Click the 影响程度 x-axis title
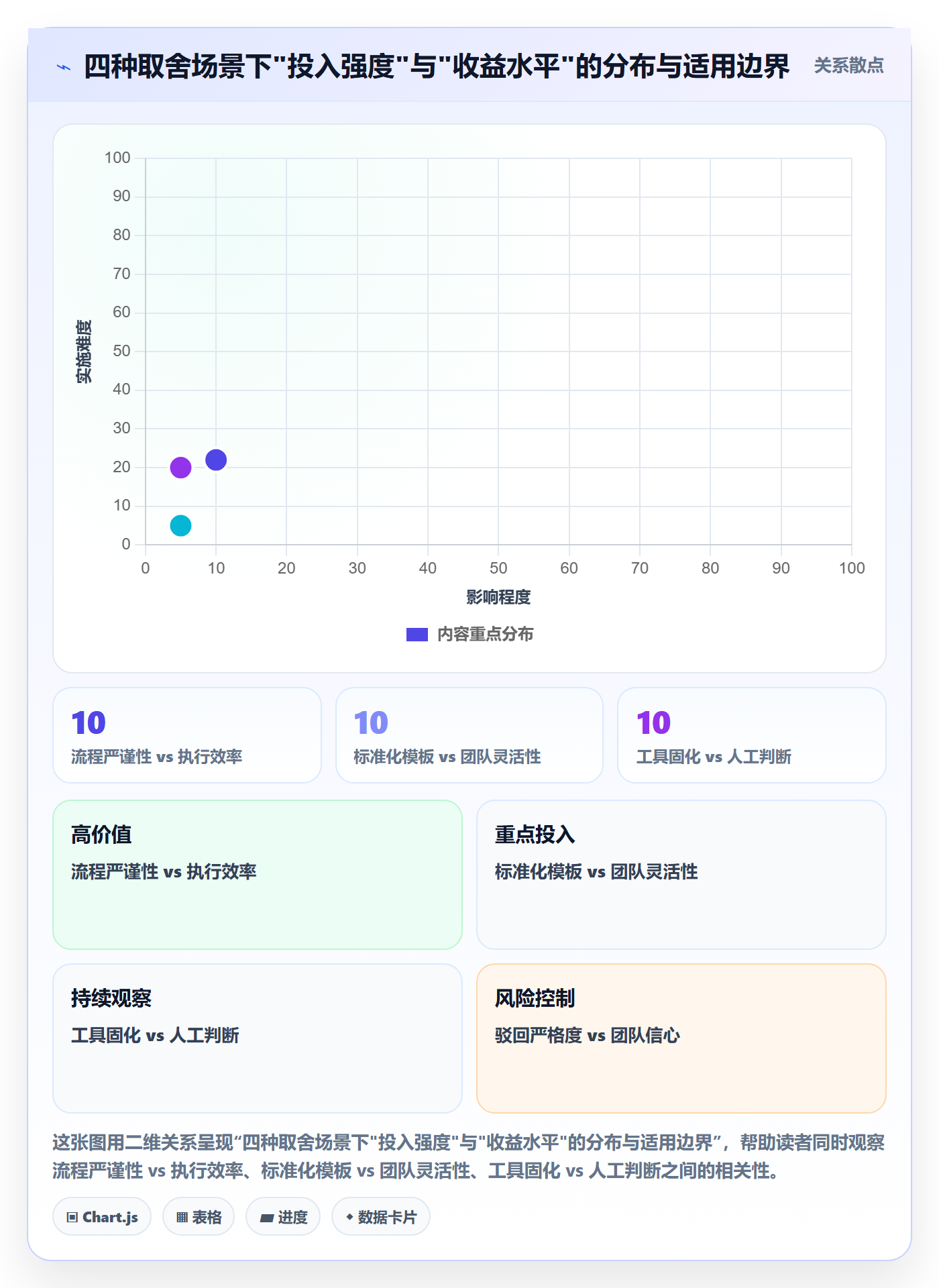939x1288 pixels. pyautogui.click(x=498, y=597)
